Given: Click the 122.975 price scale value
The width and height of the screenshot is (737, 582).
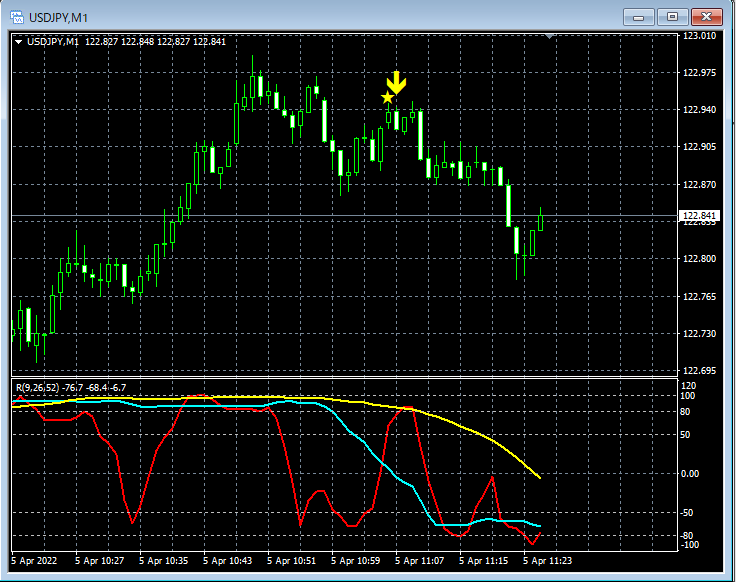Looking at the screenshot, I should tap(699, 72).
